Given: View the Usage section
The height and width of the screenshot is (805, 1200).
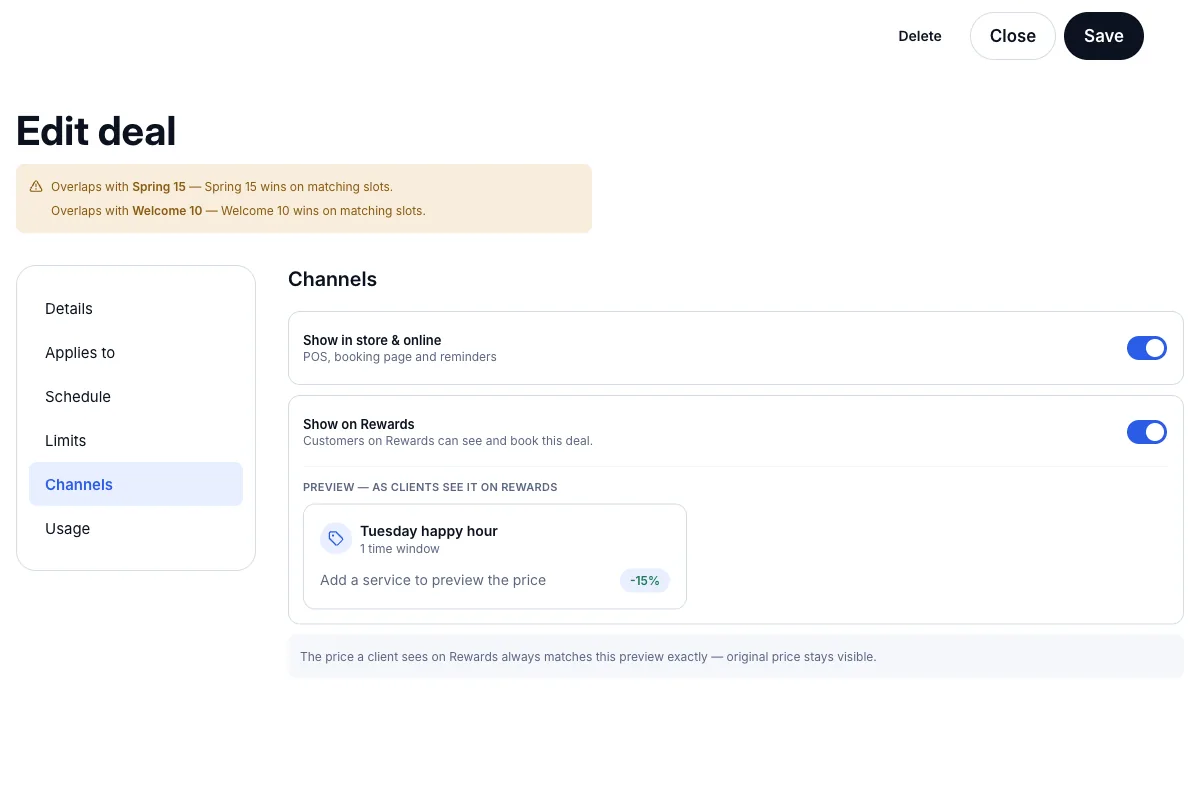Looking at the screenshot, I should click(136, 529).
